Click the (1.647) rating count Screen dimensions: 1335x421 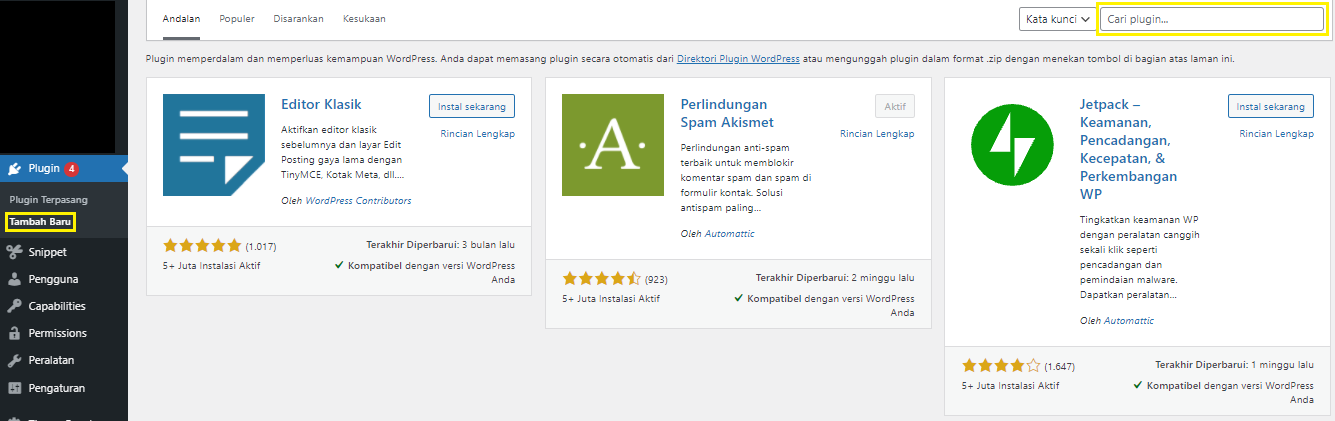point(1060,366)
